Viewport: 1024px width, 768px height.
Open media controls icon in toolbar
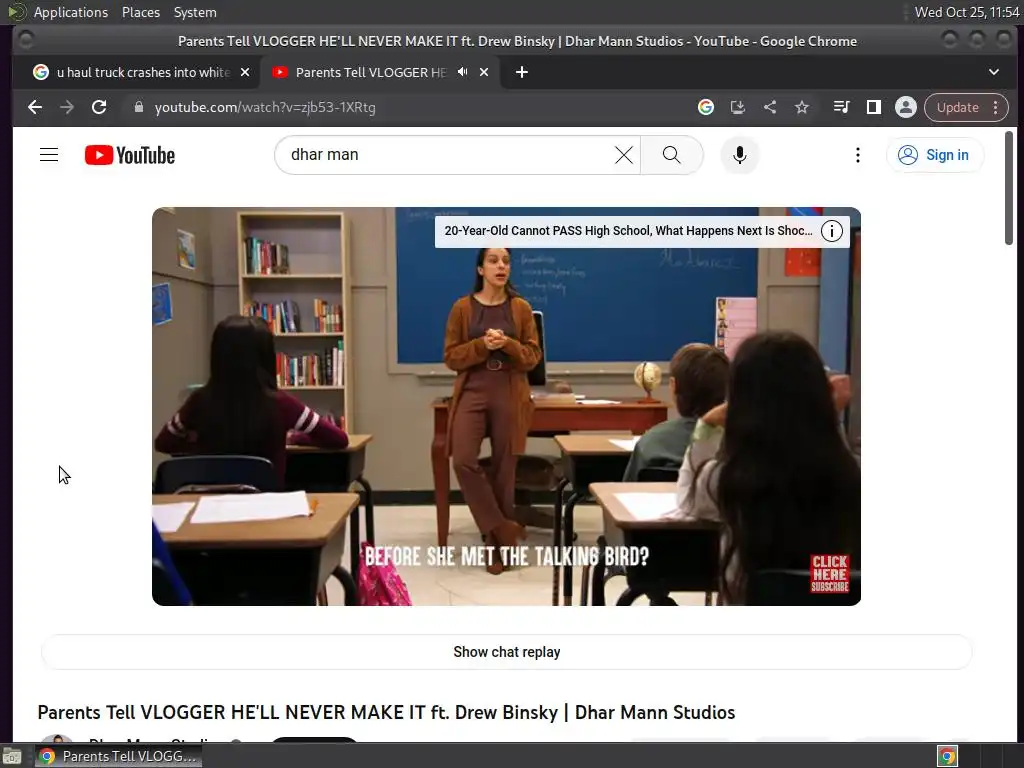pos(841,107)
